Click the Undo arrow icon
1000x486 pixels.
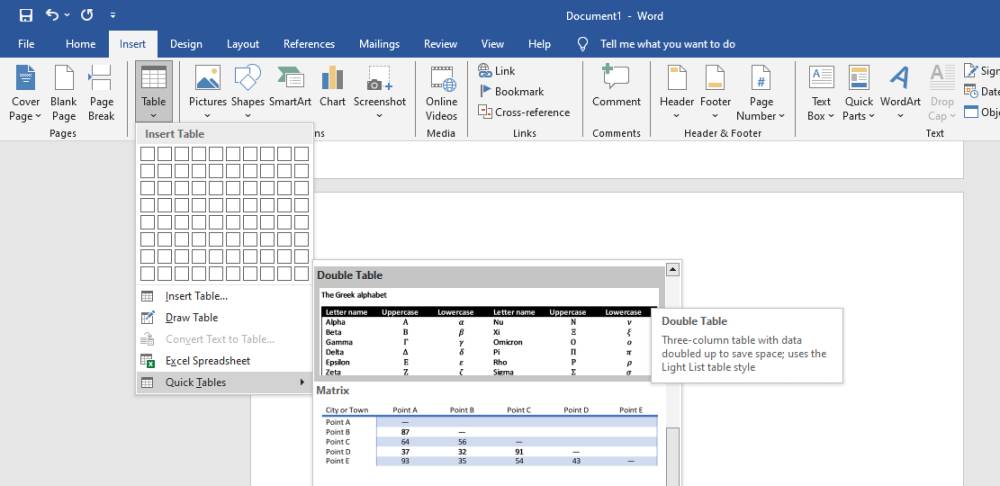point(52,15)
